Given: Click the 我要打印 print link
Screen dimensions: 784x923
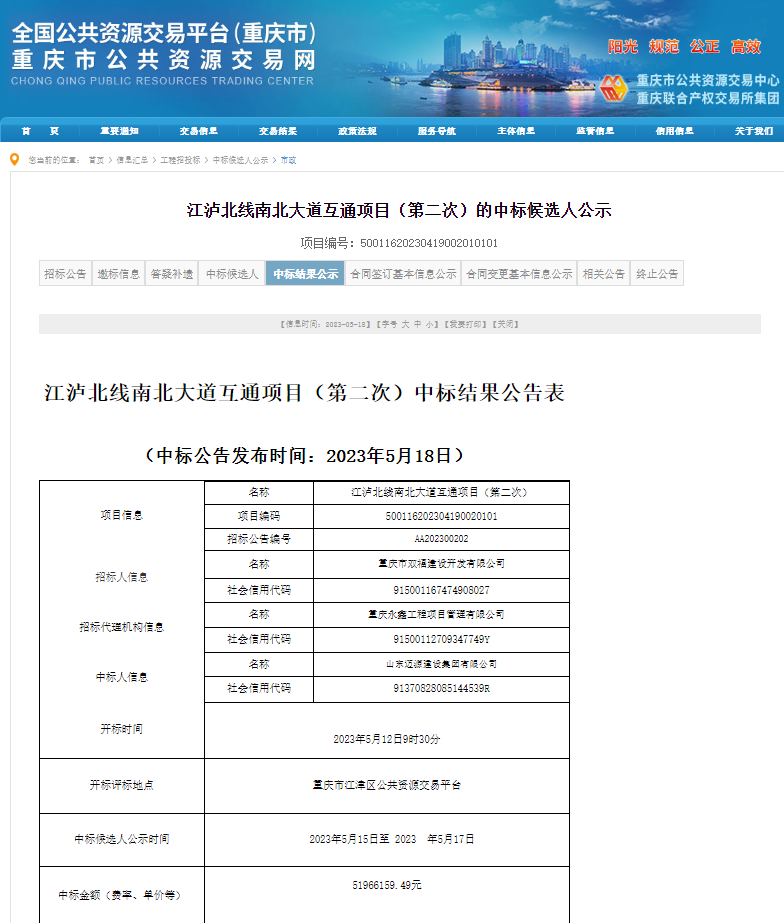Looking at the screenshot, I should [465, 324].
